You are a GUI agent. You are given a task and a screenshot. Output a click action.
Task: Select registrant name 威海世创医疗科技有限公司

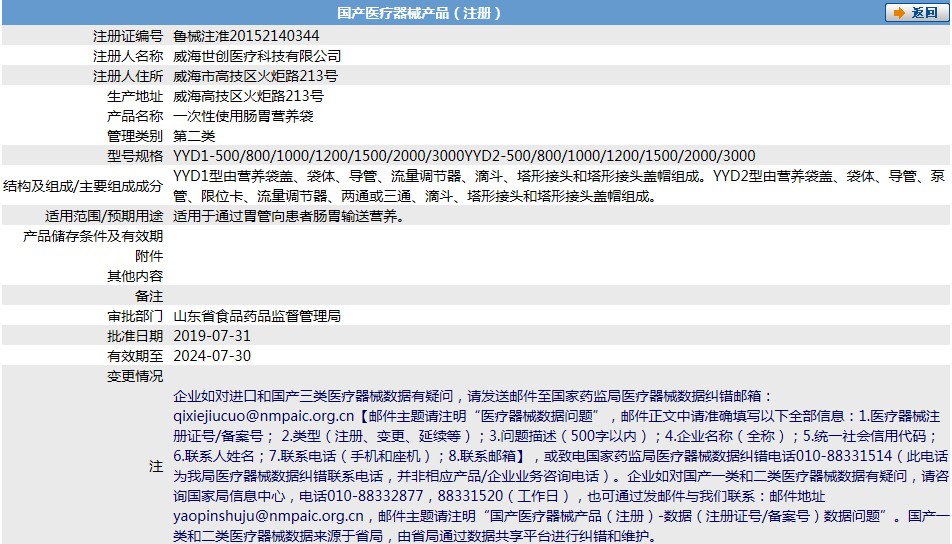pyautogui.click(x=257, y=56)
